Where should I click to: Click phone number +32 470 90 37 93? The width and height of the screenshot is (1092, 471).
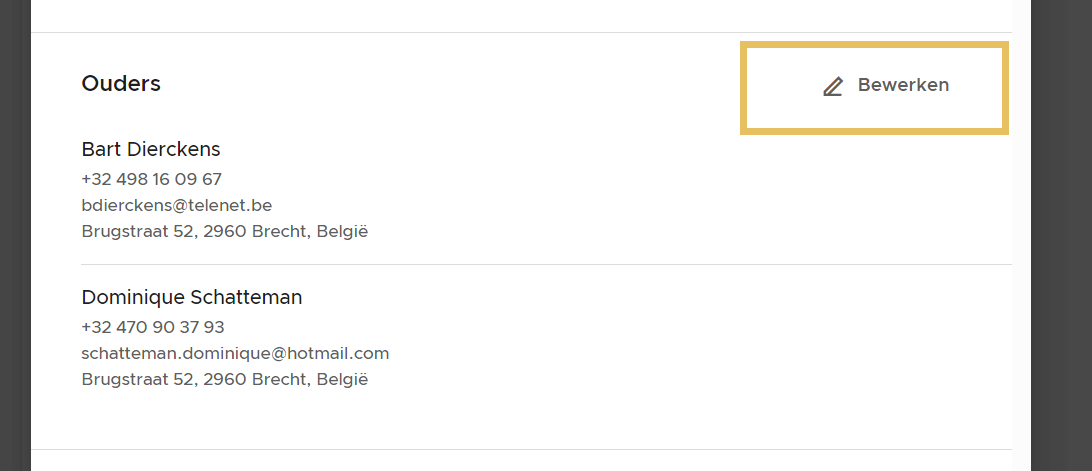click(153, 327)
